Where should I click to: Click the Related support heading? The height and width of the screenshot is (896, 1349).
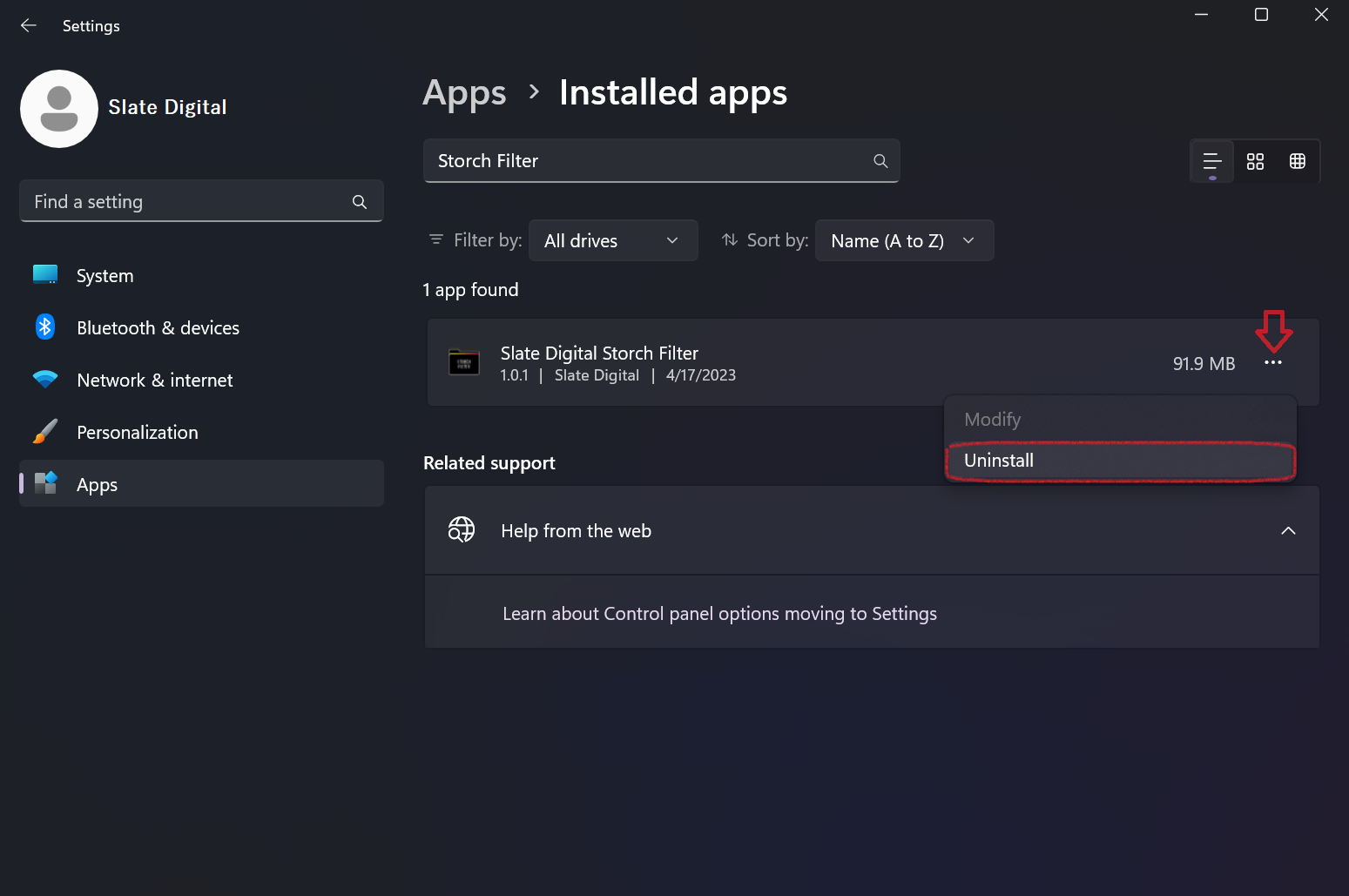[489, 463]
